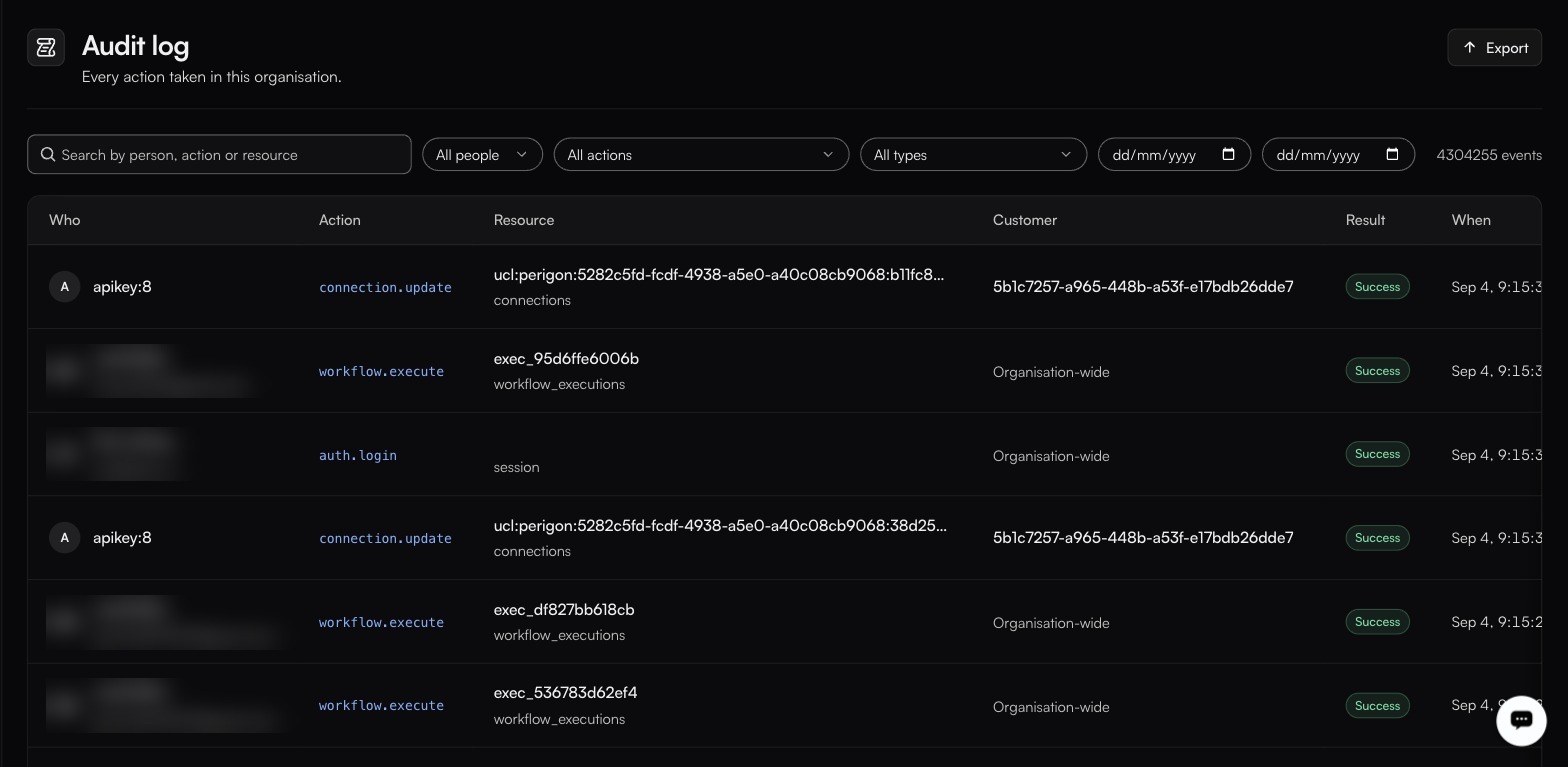Open calendar picker on first date field
Image resolution: width=1568 pixels, height=767 pixels.
(1229, 154)
